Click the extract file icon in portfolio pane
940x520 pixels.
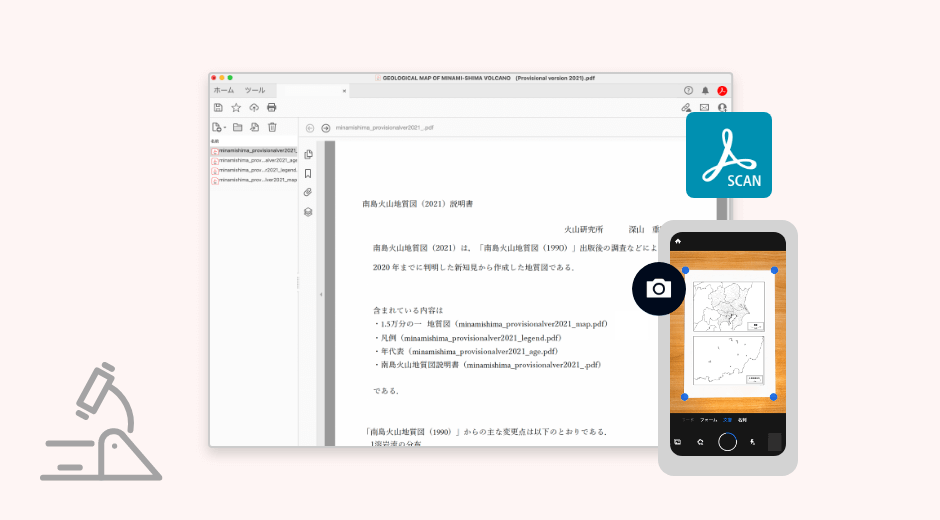[x=255, y=127]
